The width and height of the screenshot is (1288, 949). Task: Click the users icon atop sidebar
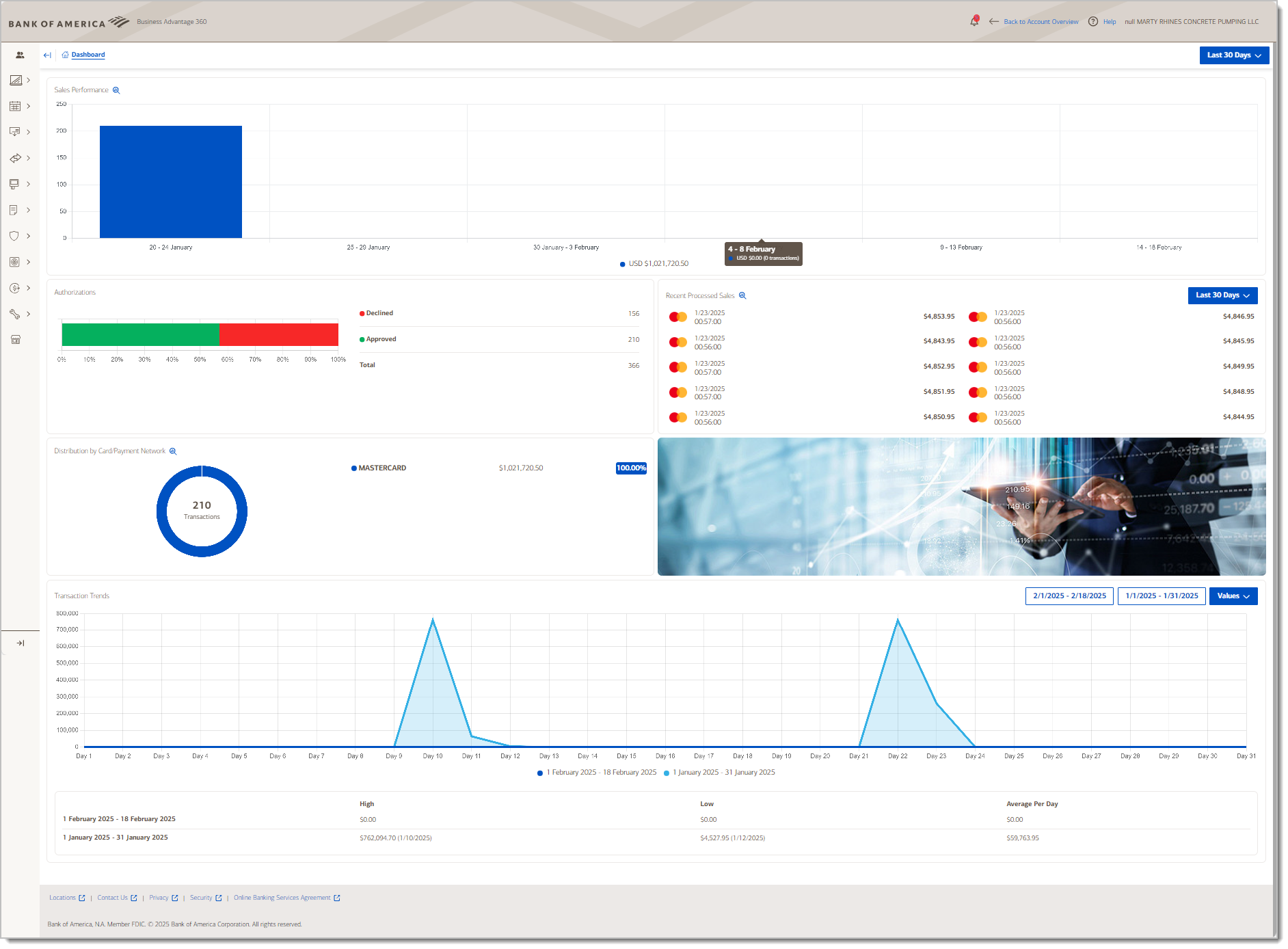click(20, 55)
